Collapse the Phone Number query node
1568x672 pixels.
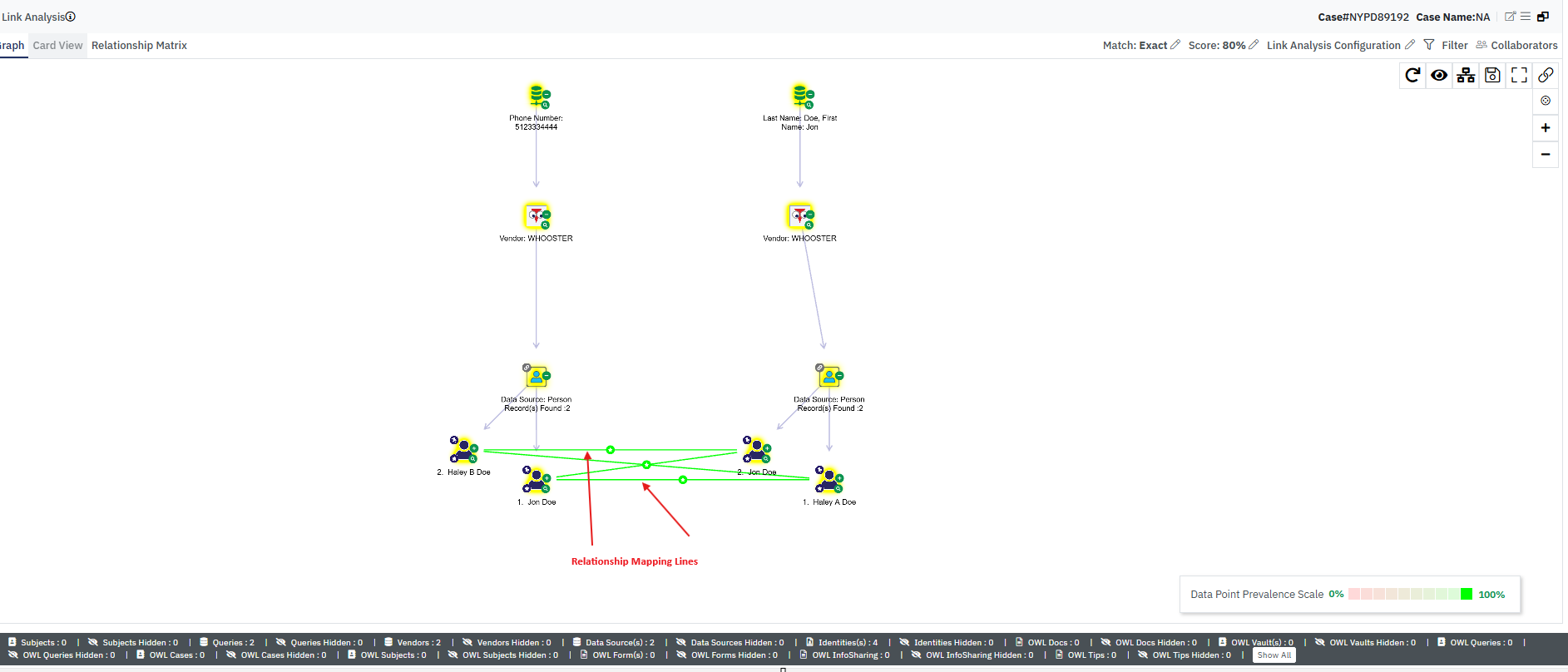click(x=547, y=95)
